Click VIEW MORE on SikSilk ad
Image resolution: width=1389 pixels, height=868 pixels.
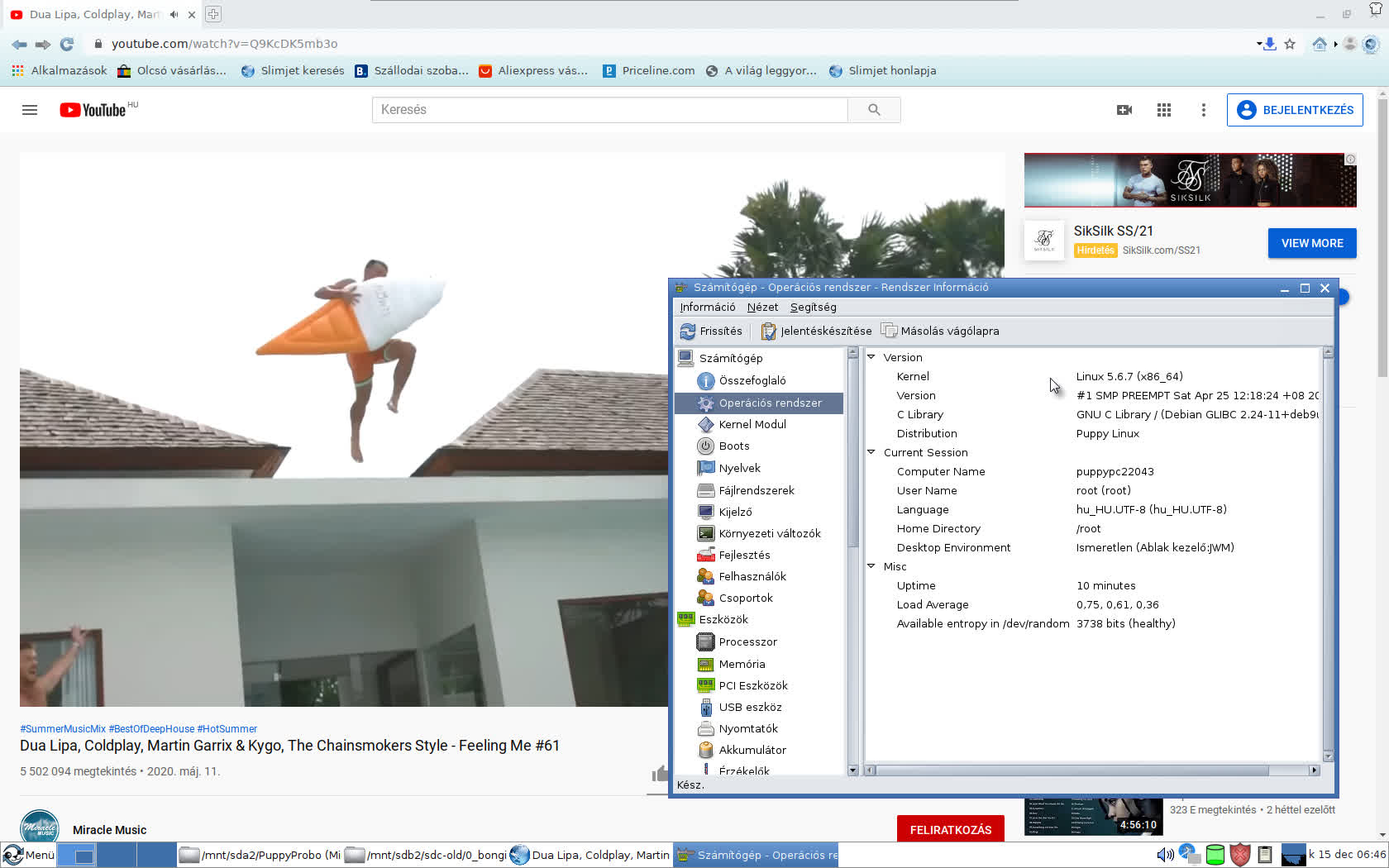click(1312, 243)
